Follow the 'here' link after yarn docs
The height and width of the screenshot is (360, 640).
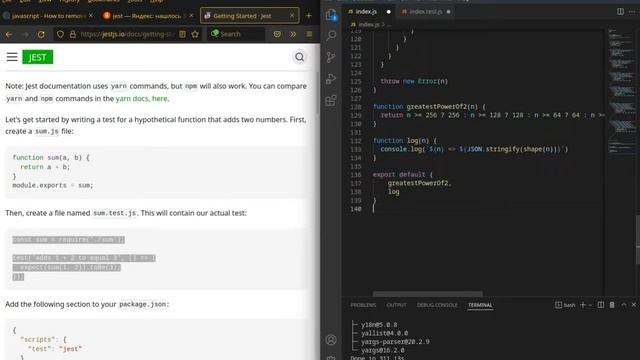(160, 99)
